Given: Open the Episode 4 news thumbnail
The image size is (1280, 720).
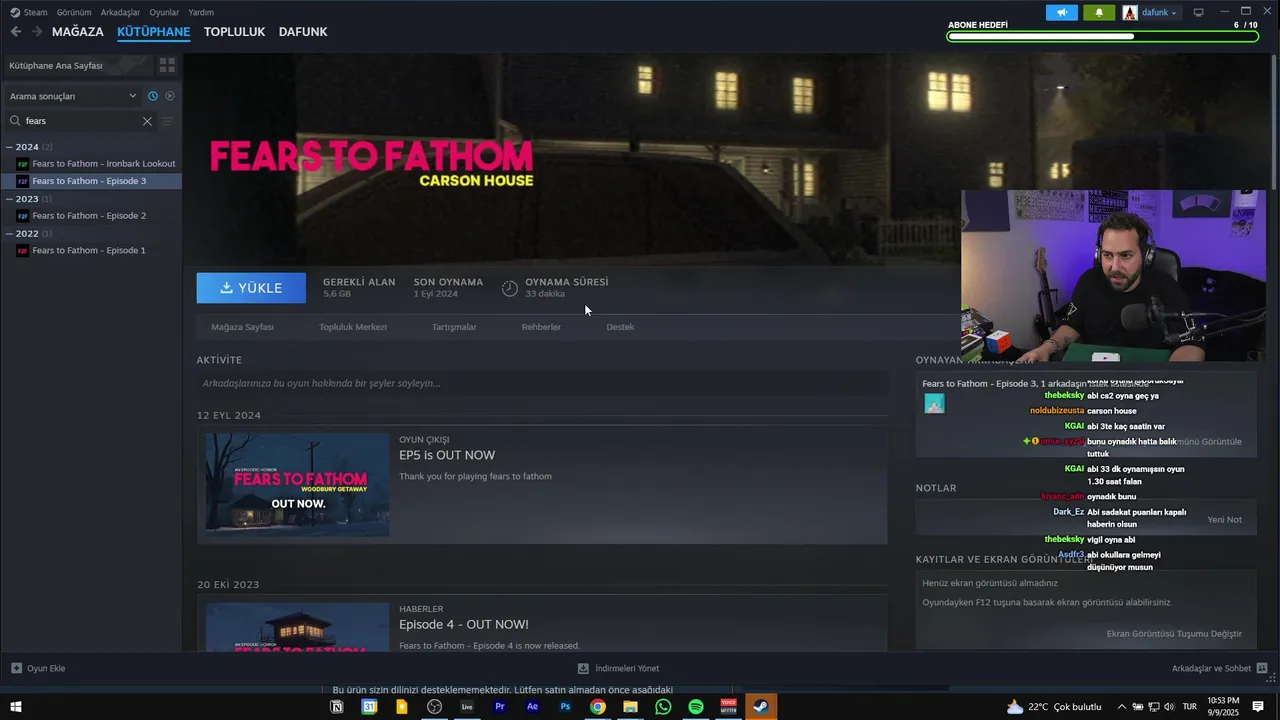Looking at the screenshot, I should (298, 627).
